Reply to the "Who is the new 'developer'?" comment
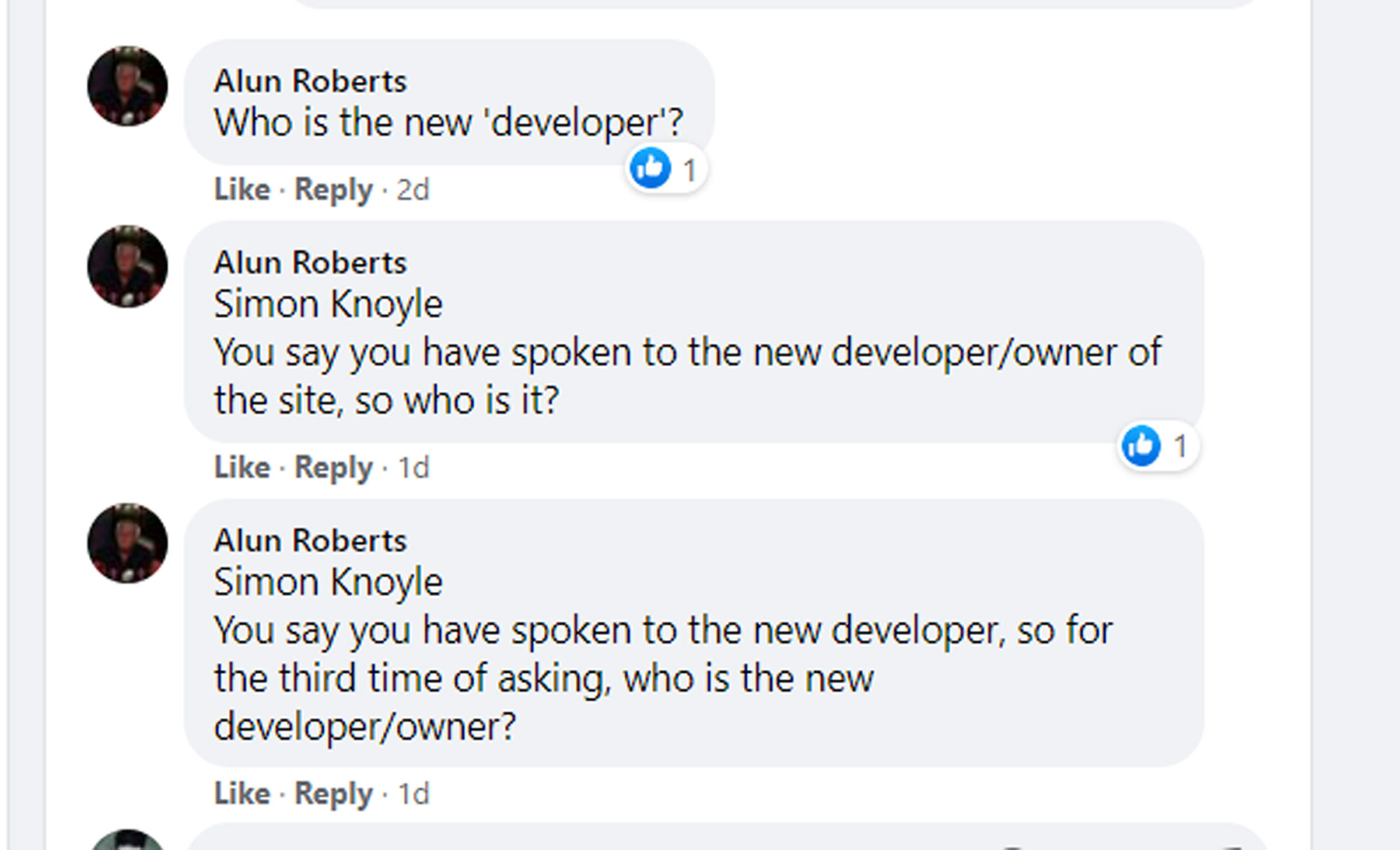Viewport: 1400px width, 850px height. coord(333,190)
